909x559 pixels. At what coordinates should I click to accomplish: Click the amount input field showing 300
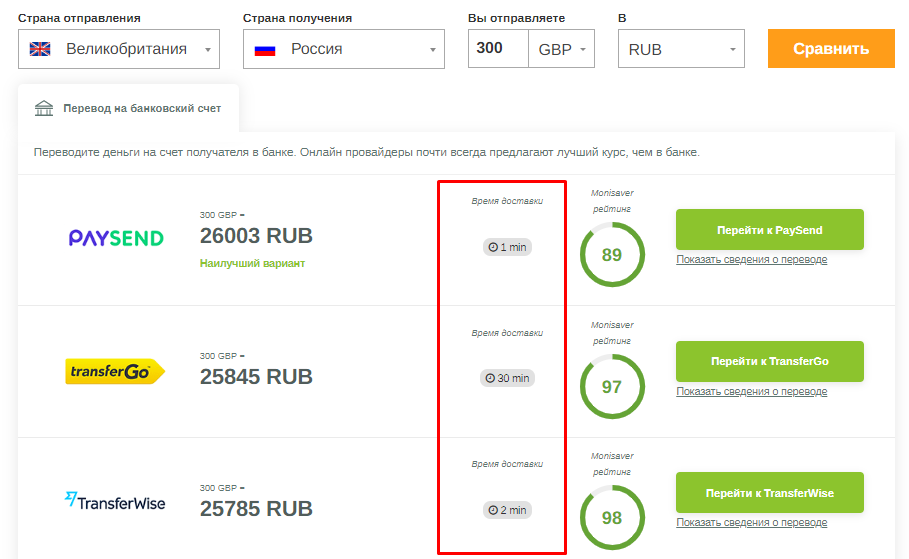click(x=497, y=48)
